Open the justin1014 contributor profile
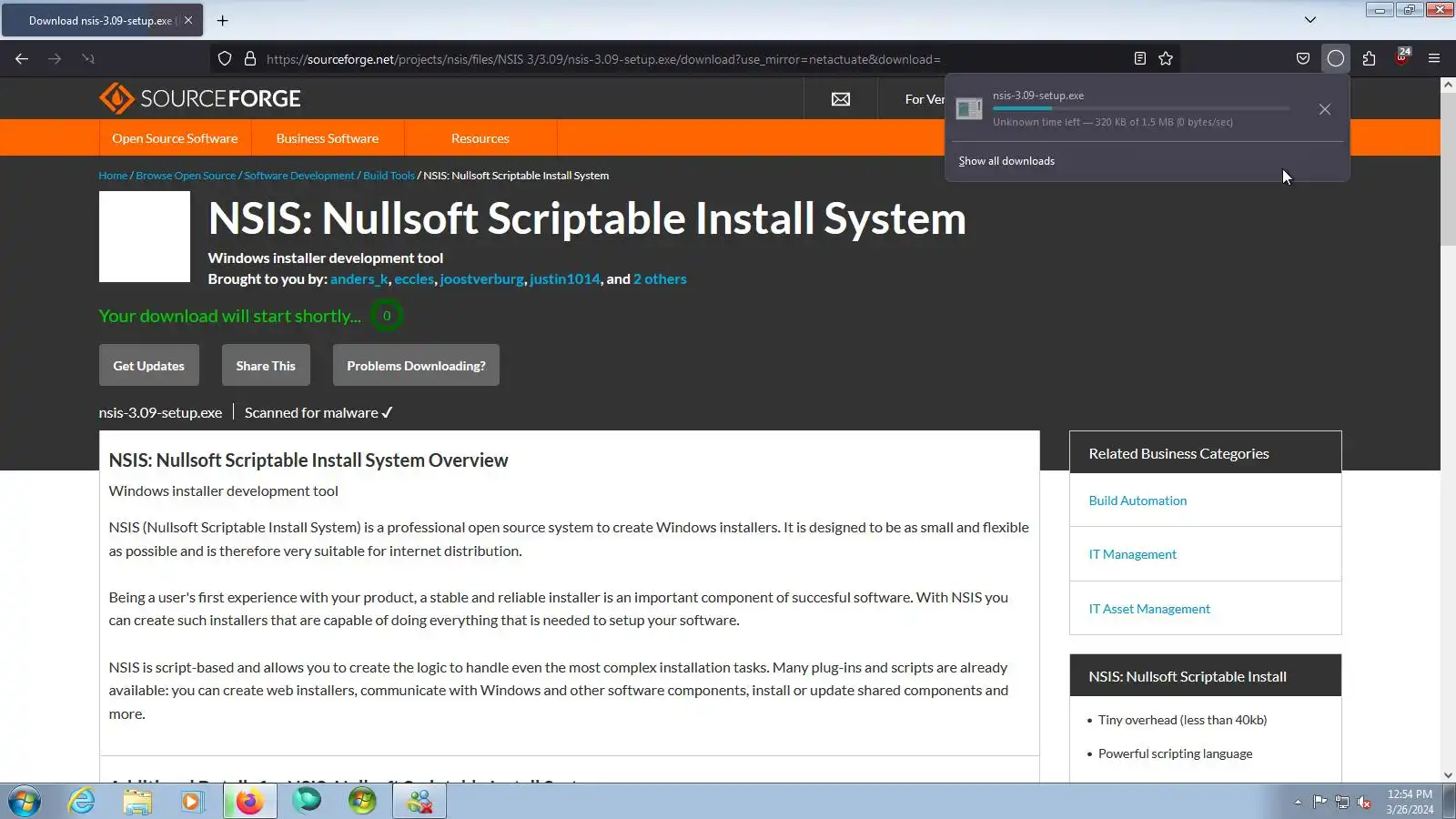The image size is (1456, 819). point(565,279)
